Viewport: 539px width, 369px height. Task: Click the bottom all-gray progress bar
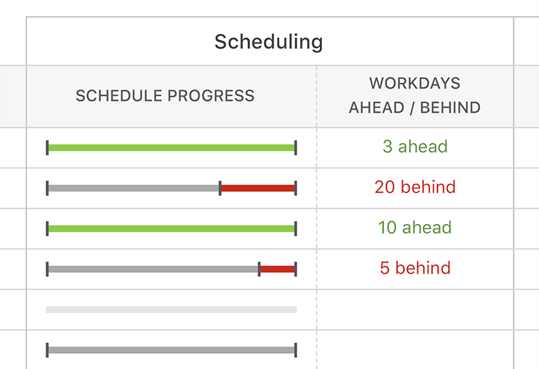171,350
